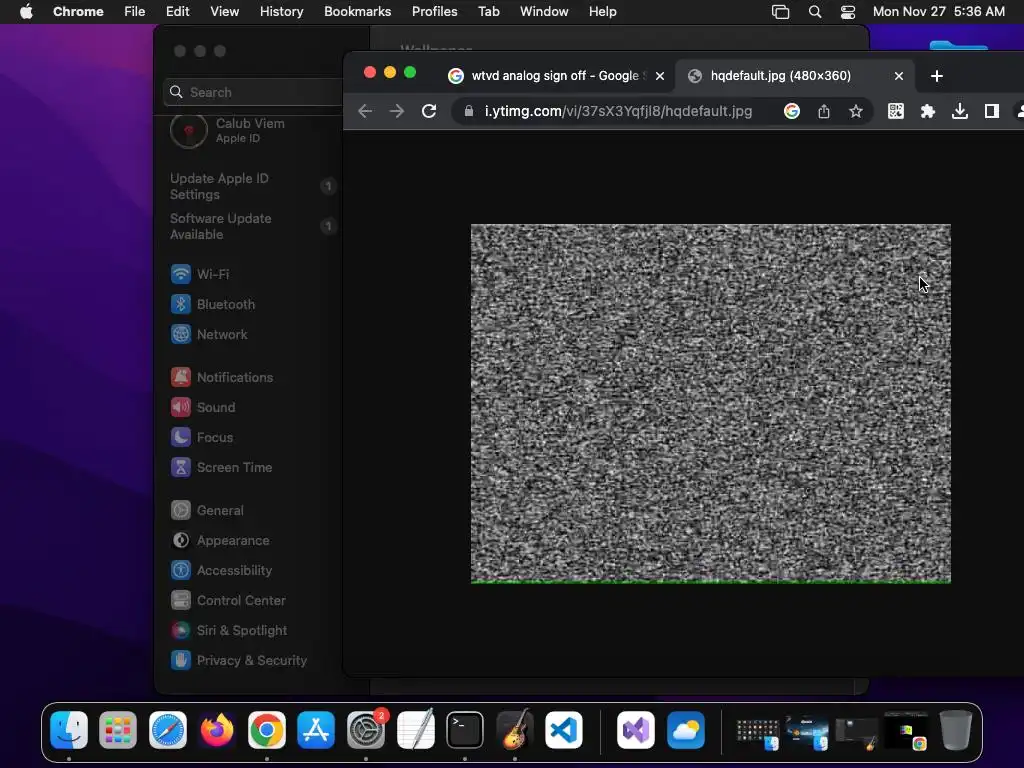Launch GarageBand from the Dock

coord(515,730)
